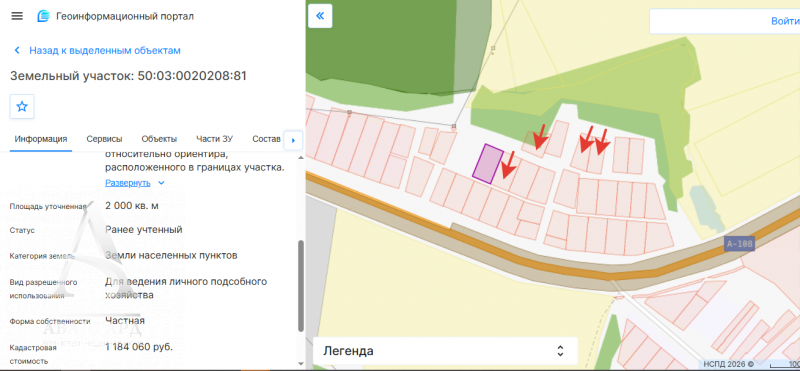Select the area value 2 000 кв. м
The image size is (800, 371).
132,206
